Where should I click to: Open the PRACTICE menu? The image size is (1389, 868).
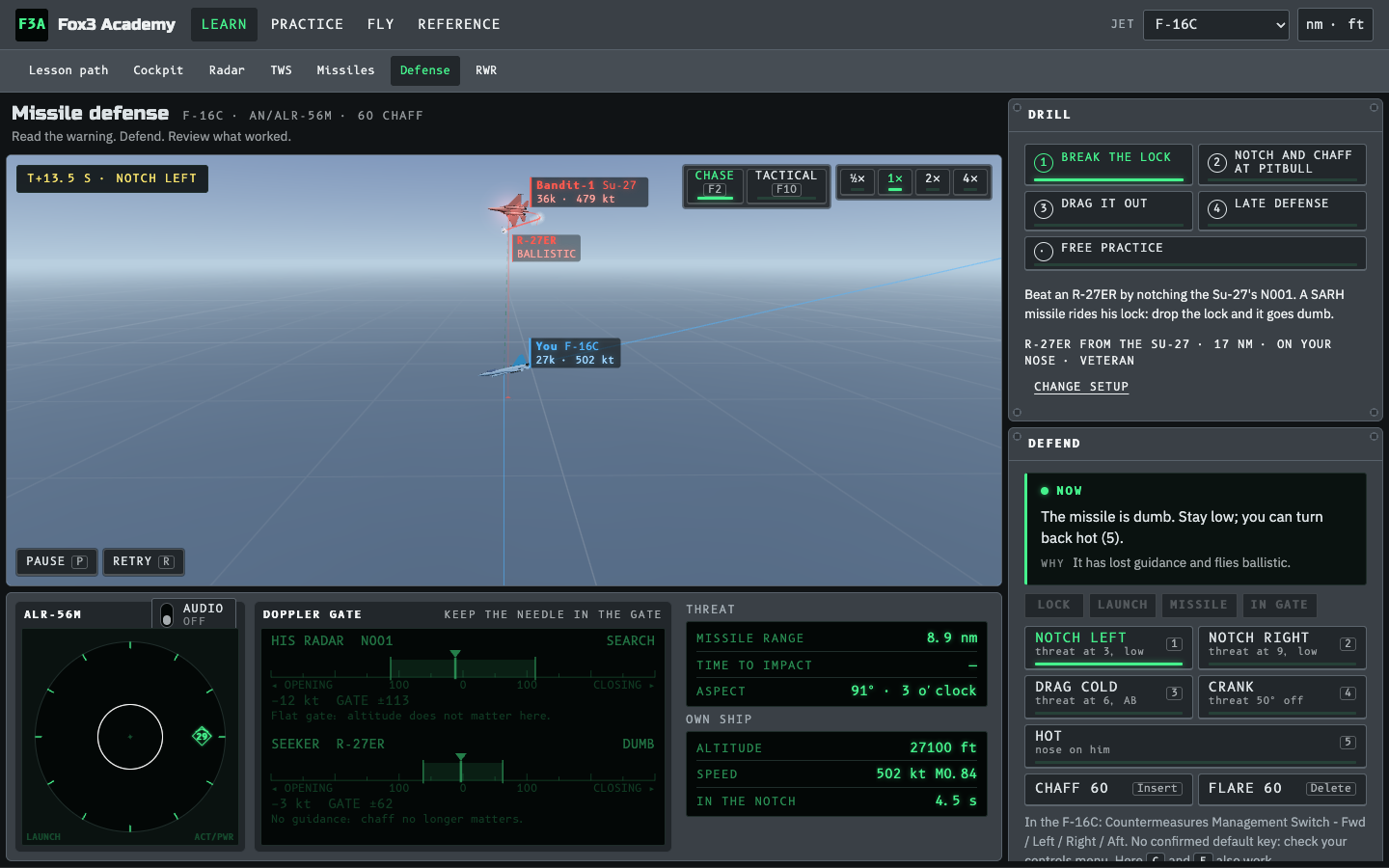coord(307,24)
